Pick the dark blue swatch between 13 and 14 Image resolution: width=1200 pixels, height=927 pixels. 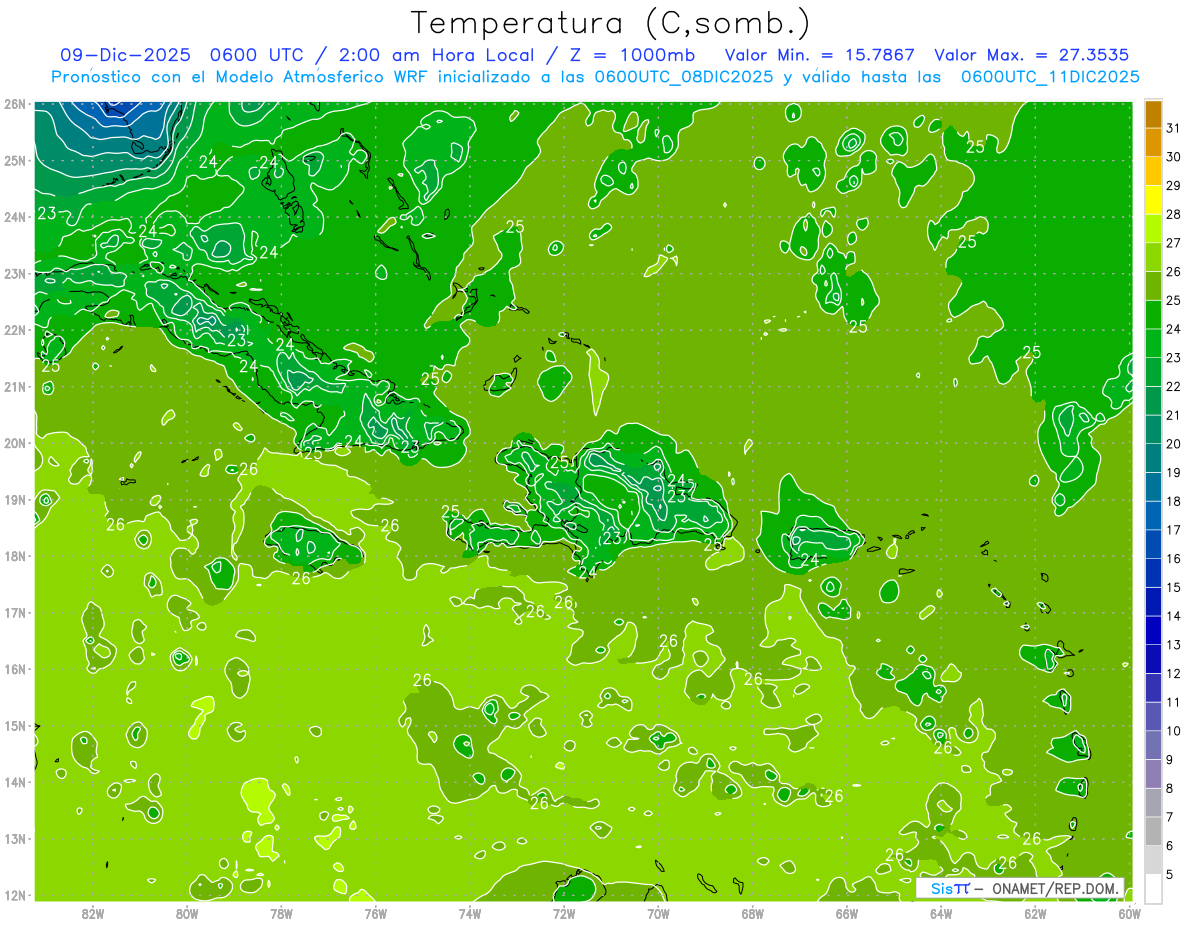[x=1153, y=631]
